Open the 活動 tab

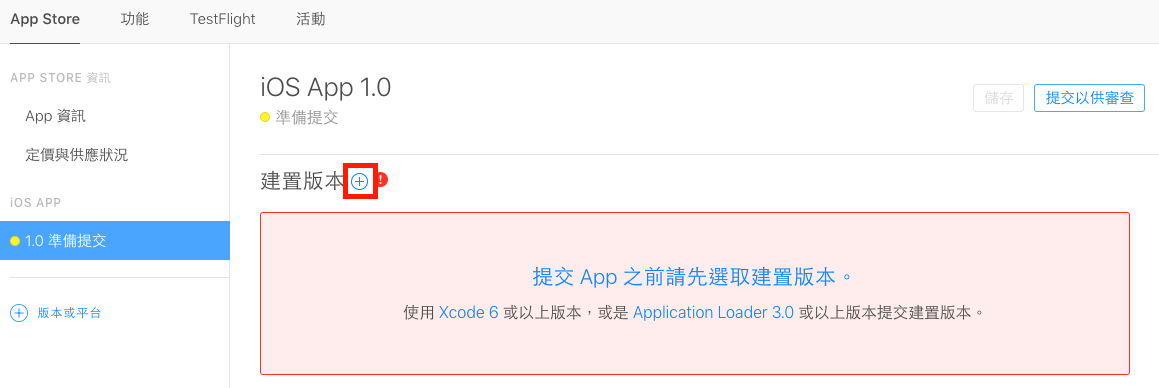tap(310, 20)
